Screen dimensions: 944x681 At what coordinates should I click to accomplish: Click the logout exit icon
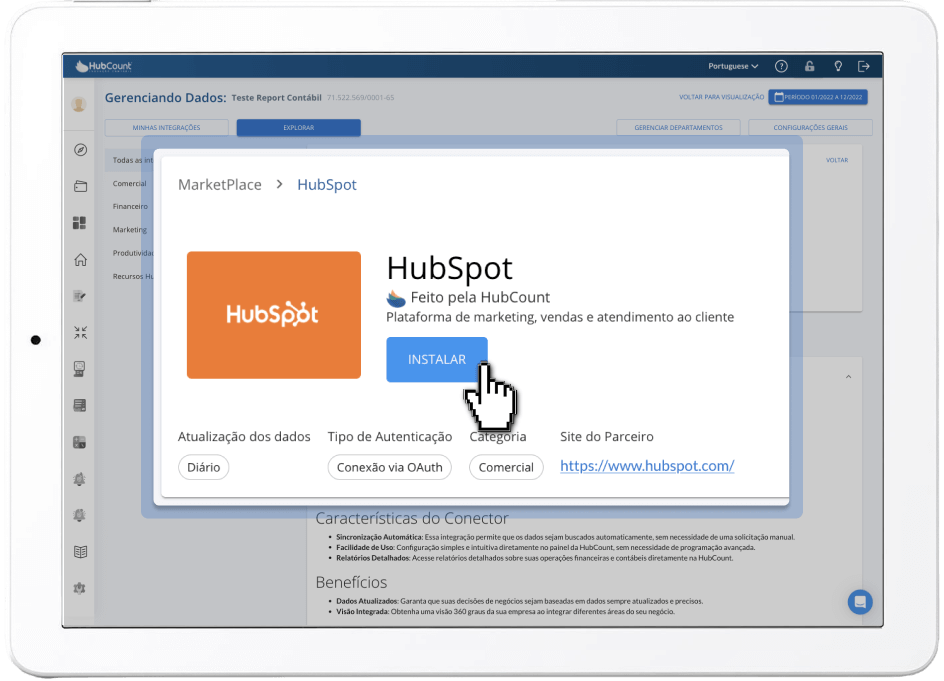[x=863, y=66]
